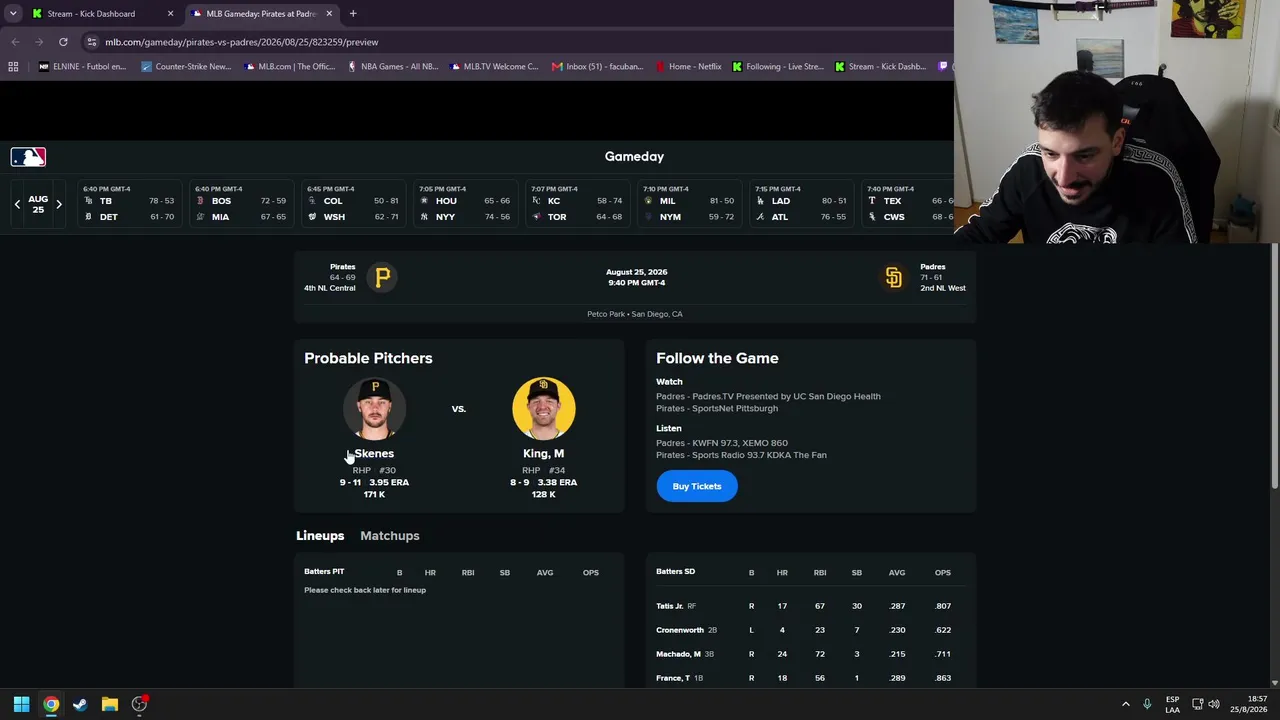Close the MLB Gameday tab
The height and width of the screenshot is (720, 1280).
pos(329,14)
